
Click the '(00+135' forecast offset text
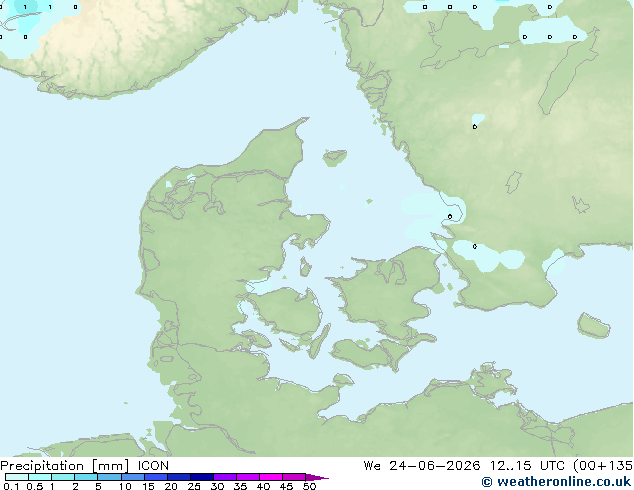pos(603,466)
